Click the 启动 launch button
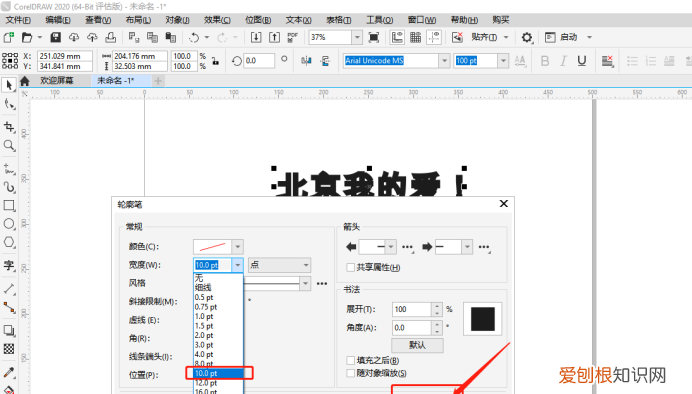 click(568, 38)
